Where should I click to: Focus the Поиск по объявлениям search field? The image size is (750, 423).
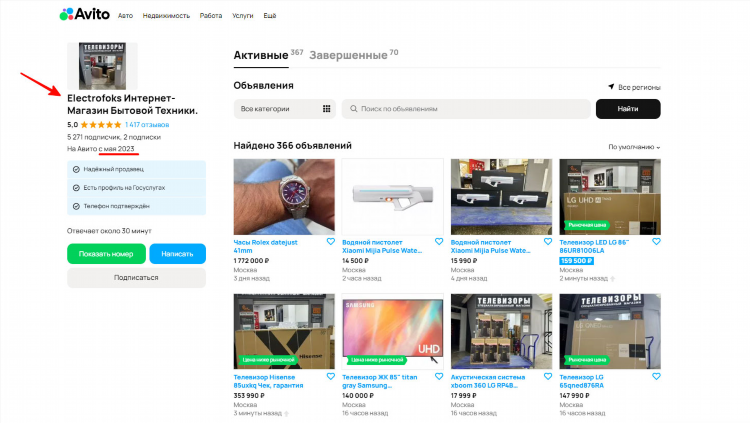point(466,109)
